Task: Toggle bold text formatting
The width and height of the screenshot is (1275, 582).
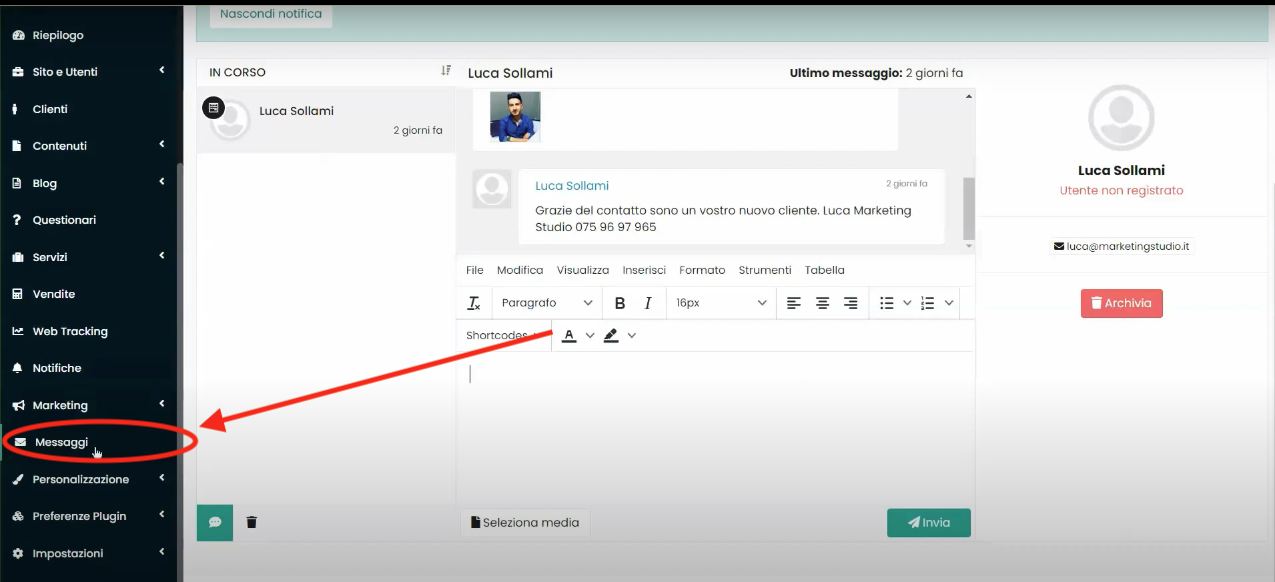Action: (620, 303)
